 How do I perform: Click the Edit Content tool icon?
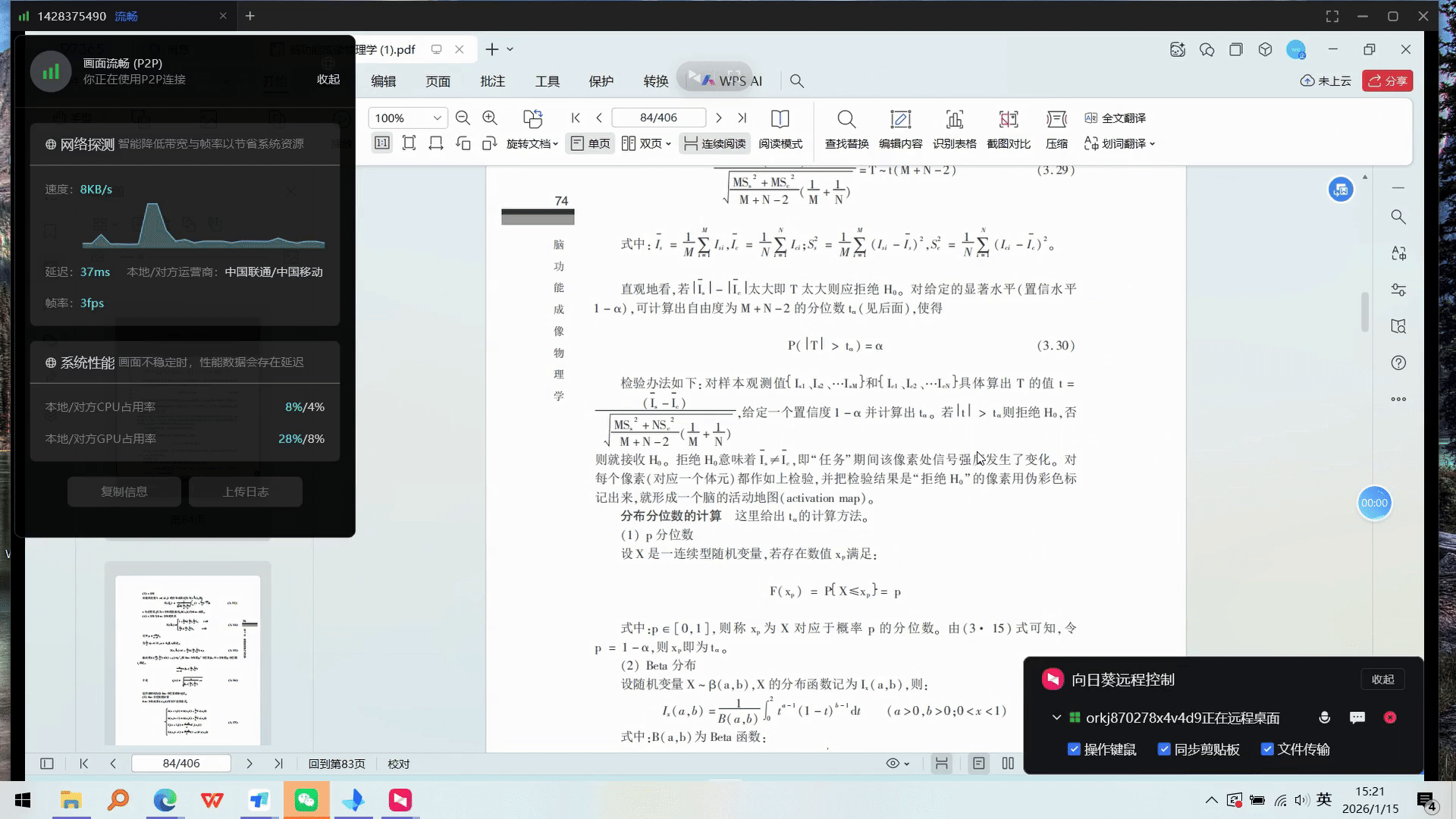[x=900, y=119]
